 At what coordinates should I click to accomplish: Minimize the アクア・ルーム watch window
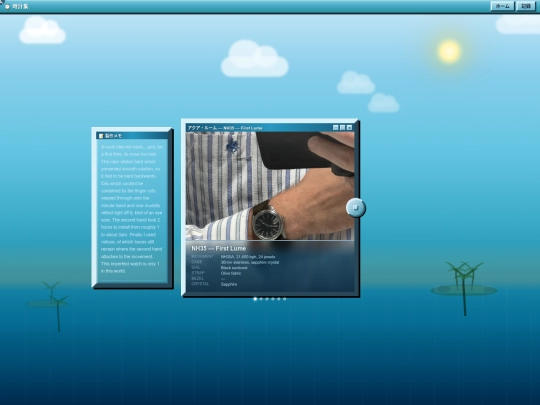336,127
